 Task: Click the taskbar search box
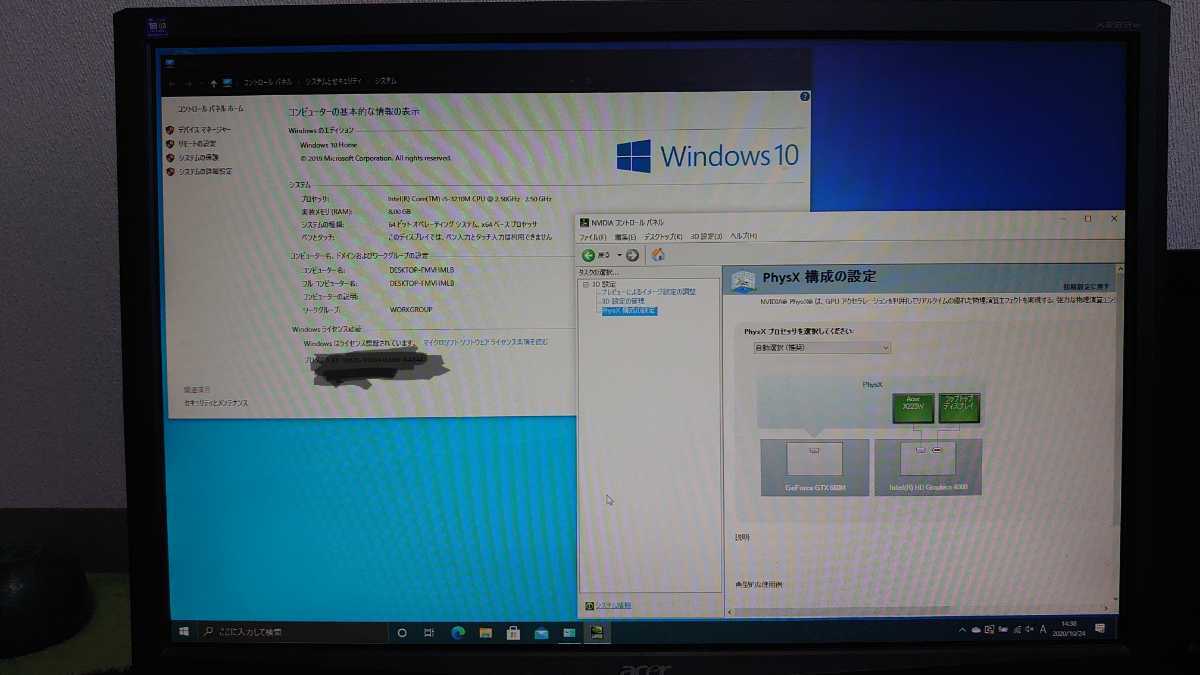click(x=292, y=632)
